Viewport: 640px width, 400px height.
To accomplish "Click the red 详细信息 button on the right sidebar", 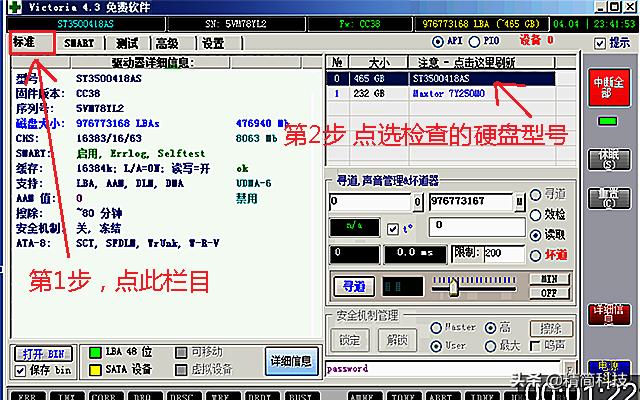I will click(609, 315).
